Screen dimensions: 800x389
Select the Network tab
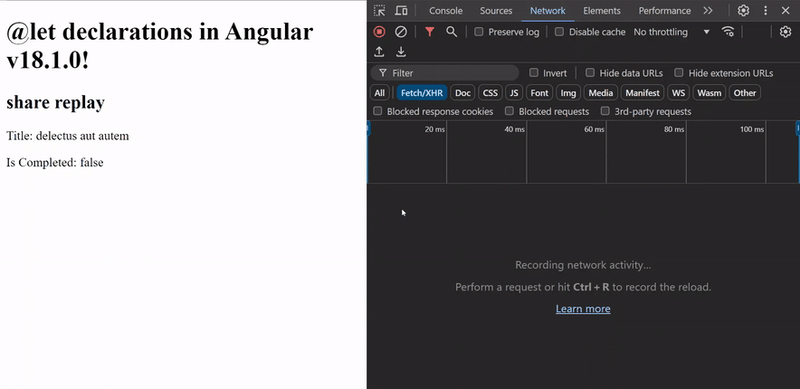tap(547, 11)
